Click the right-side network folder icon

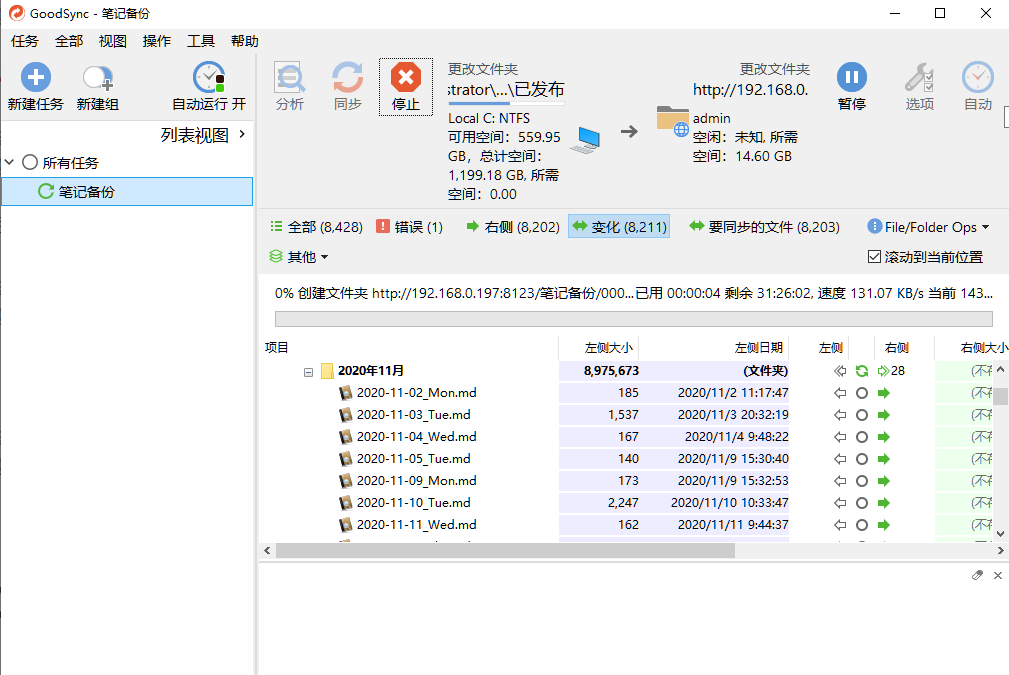click(673, 121)
